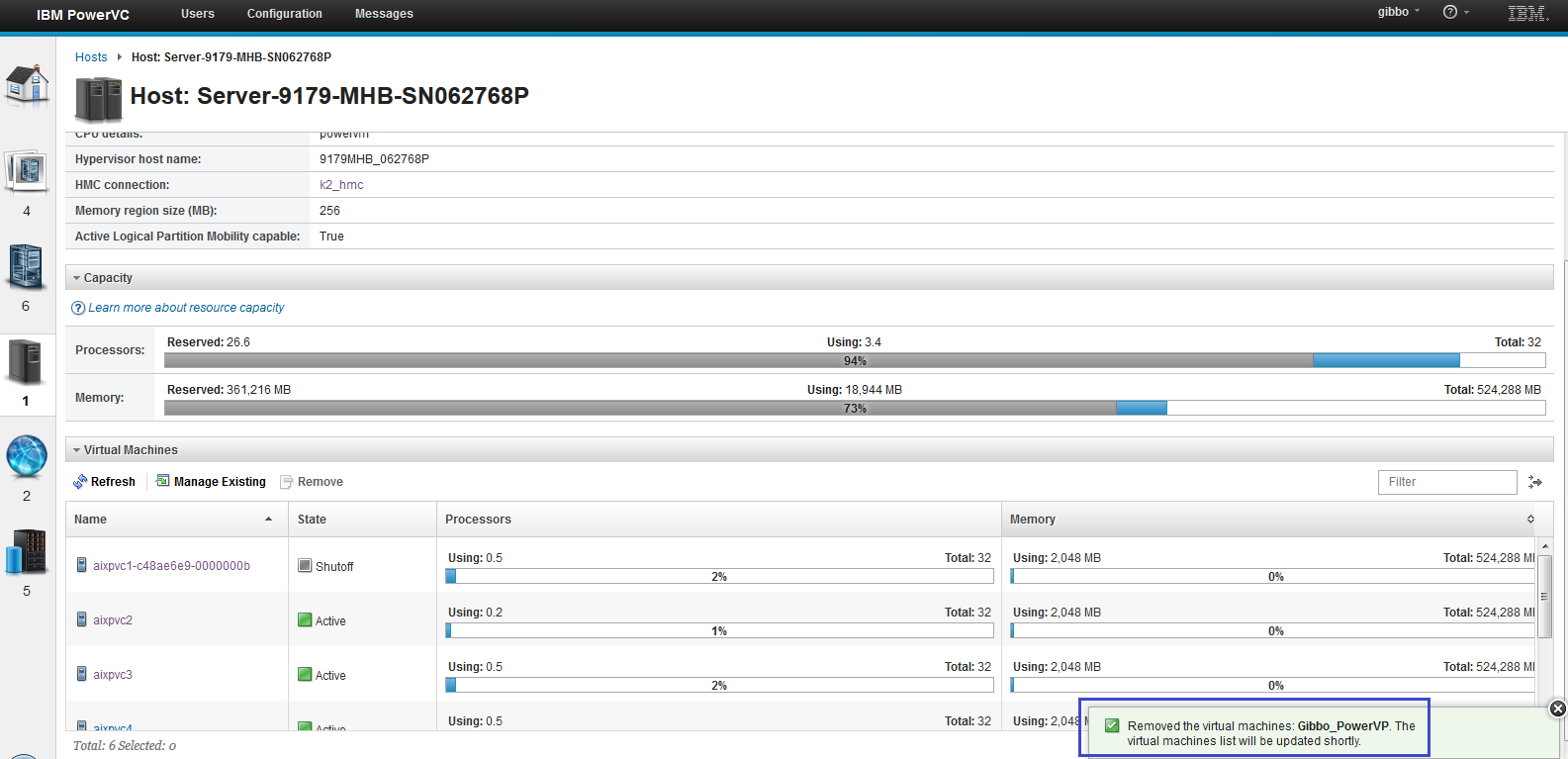Screen dimensions: 1568x759
Task: Open the Networks globe sidebar icon
Action: (x=27, y=456)
